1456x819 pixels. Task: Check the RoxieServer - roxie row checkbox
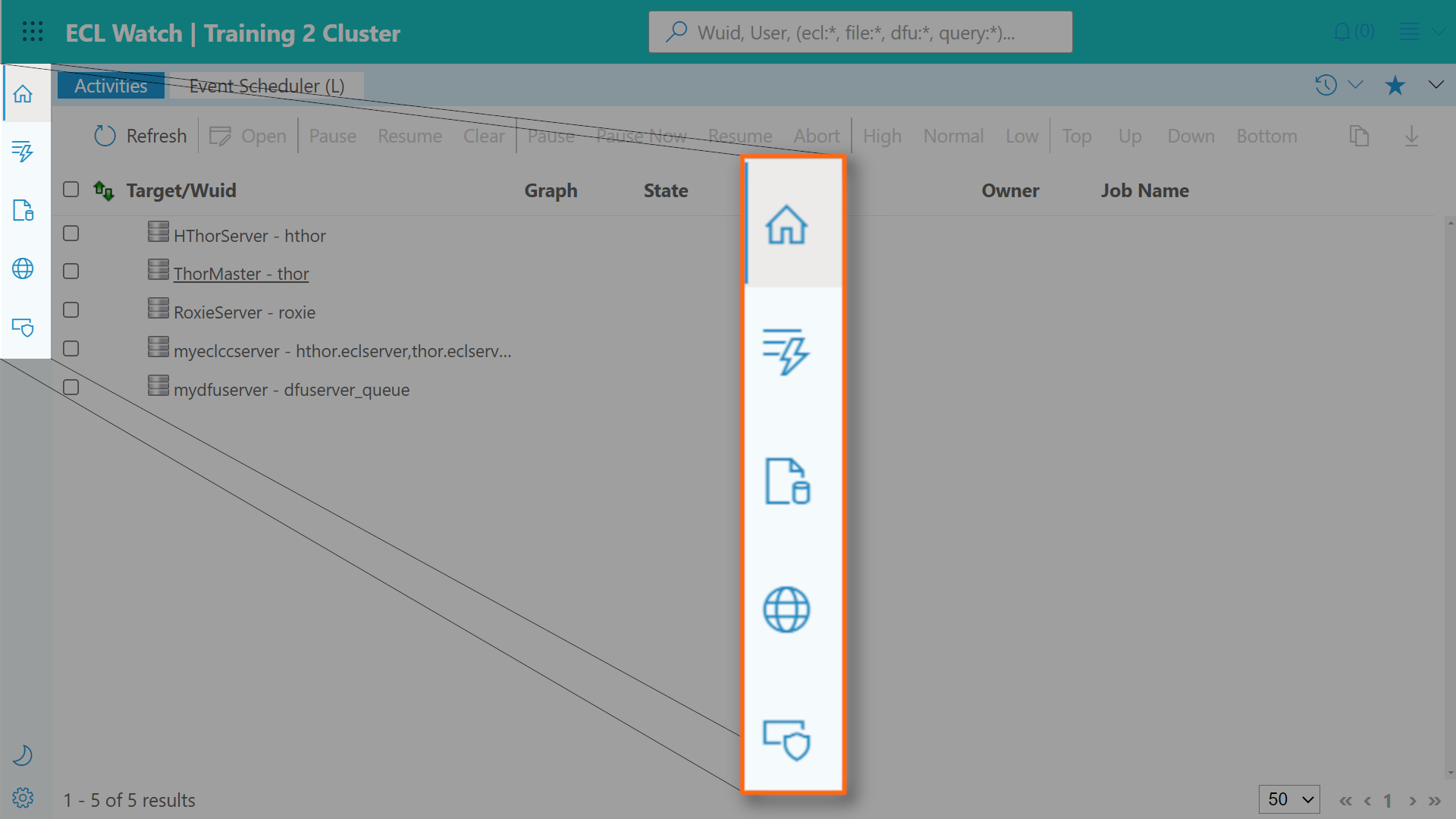coord(71,310)
